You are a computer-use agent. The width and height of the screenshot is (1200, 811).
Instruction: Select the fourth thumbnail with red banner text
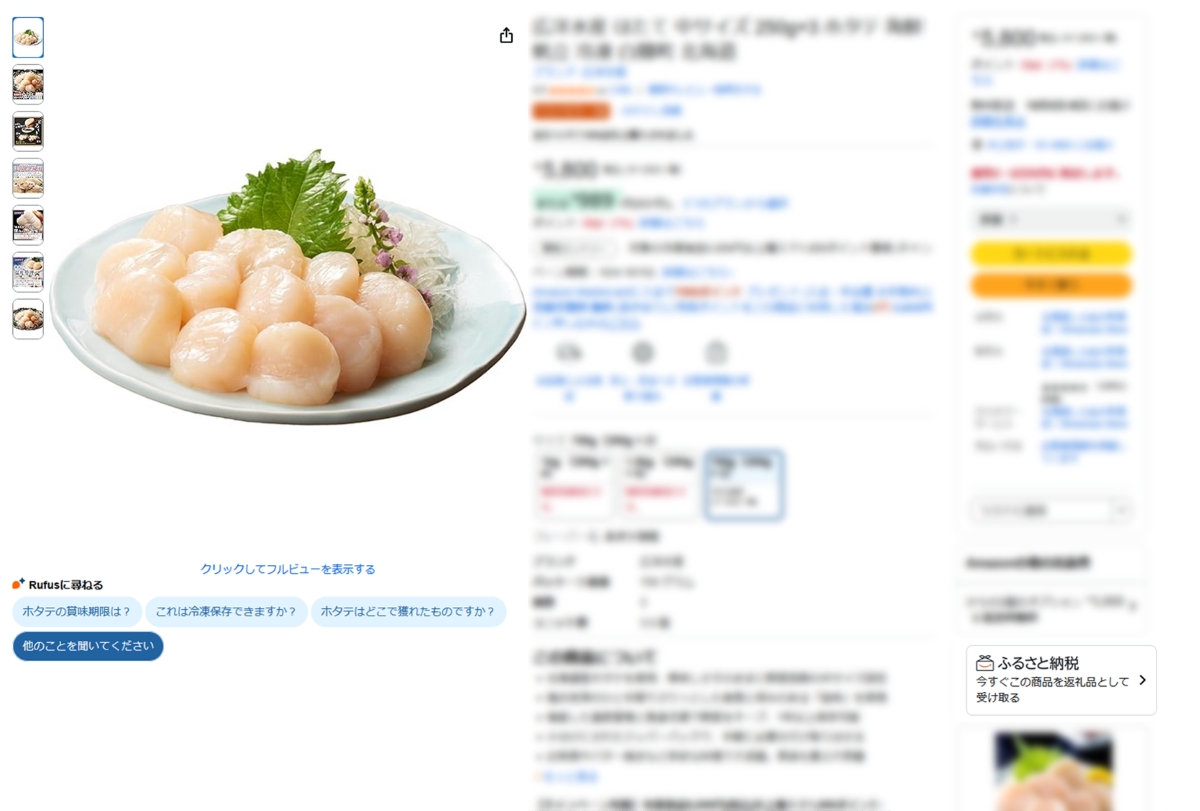(28, 178)
